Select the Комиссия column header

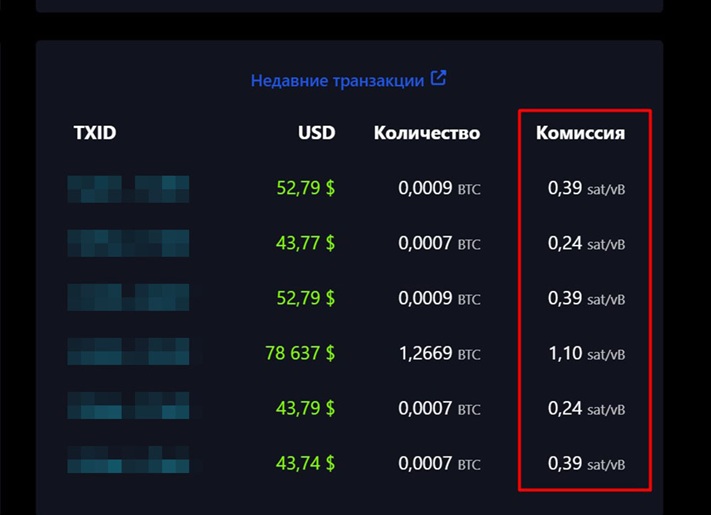coord(580,133)
